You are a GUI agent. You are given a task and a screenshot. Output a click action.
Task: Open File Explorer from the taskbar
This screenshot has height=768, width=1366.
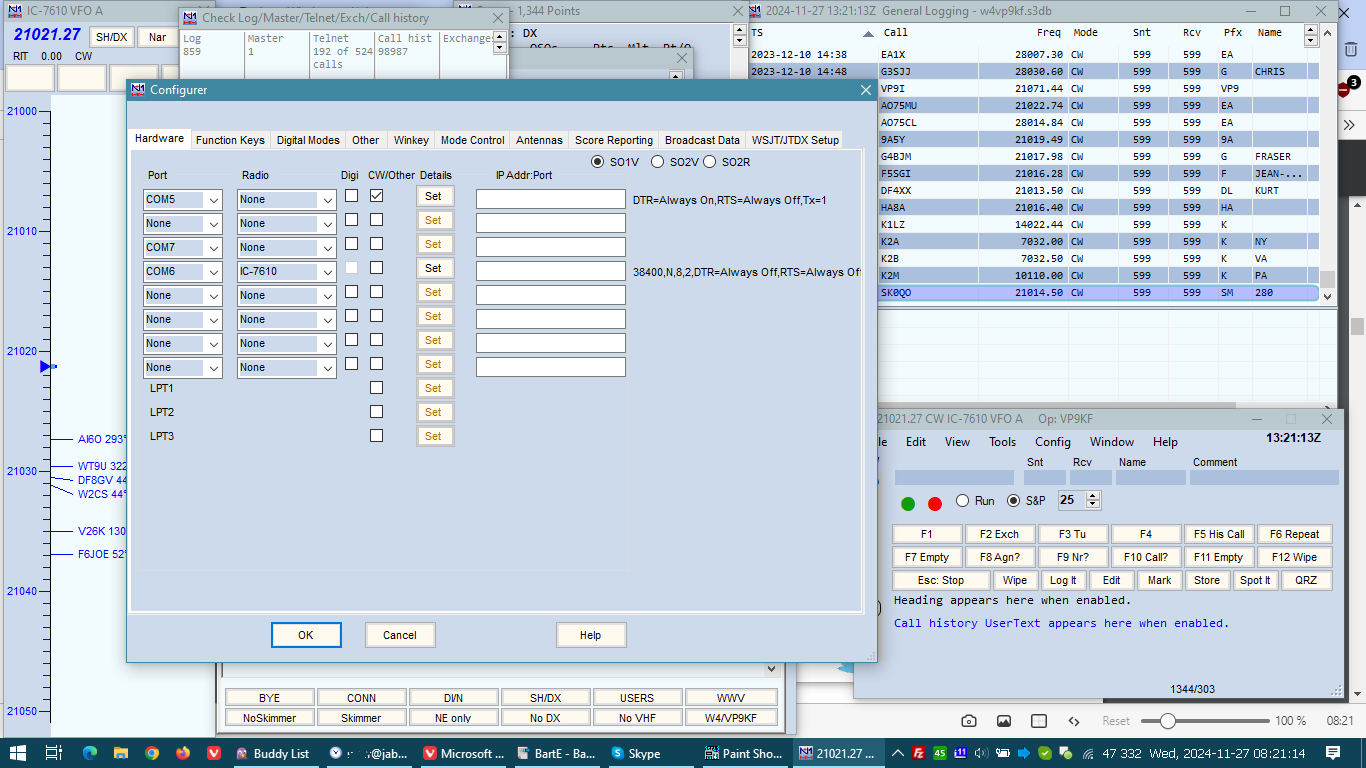pyautogui.click(x=120, y=753)
